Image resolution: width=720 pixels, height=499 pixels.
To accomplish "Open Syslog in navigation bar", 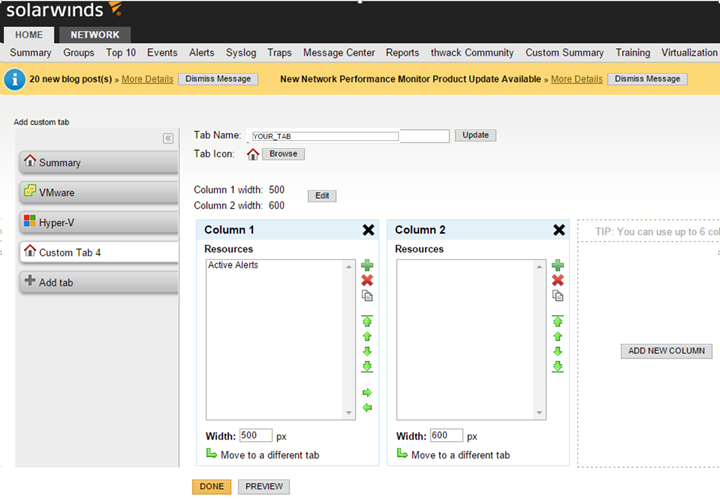I will coord(241,53).
